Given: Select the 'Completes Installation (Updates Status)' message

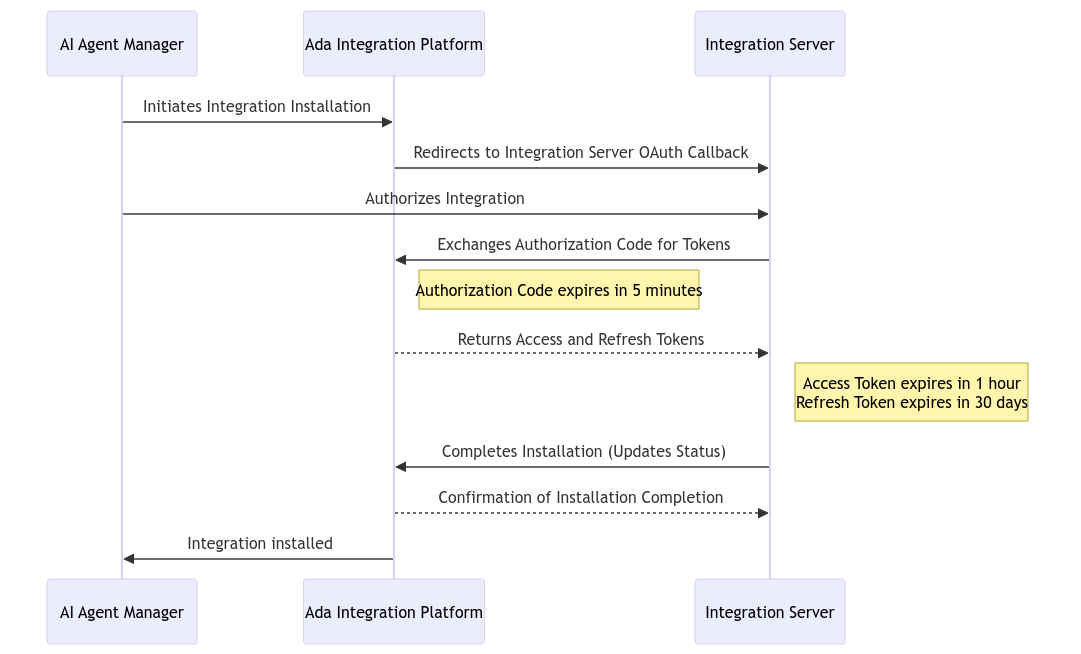Looking at the screenshot, I should tap(581, 465).
